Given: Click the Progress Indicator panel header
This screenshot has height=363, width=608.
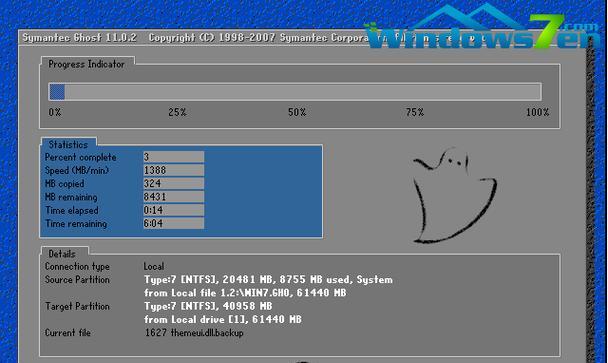Looking at the screenshot, I should tap(86, 64).
